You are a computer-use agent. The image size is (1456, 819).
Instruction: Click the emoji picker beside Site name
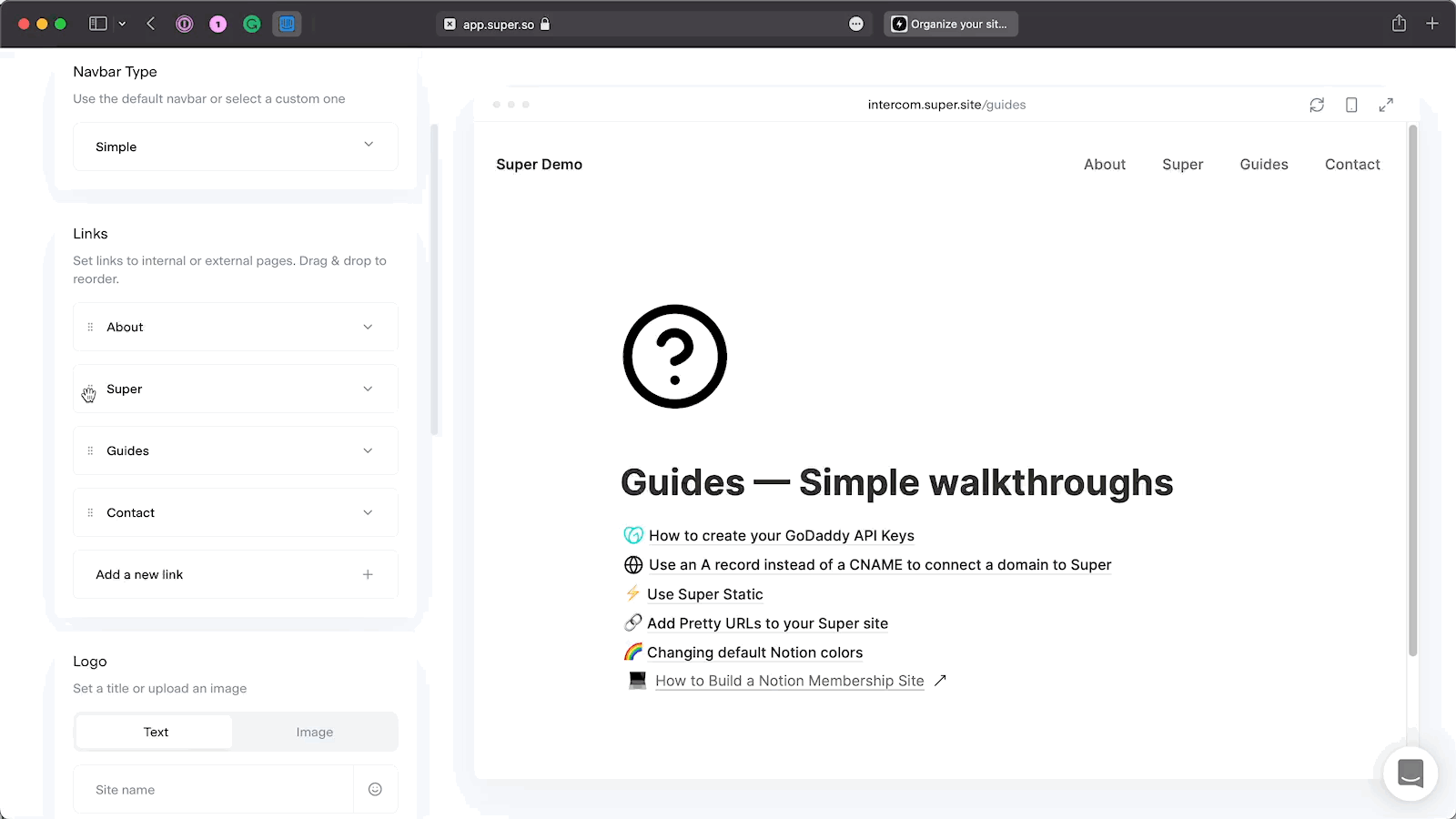click(x=375, y=789)
